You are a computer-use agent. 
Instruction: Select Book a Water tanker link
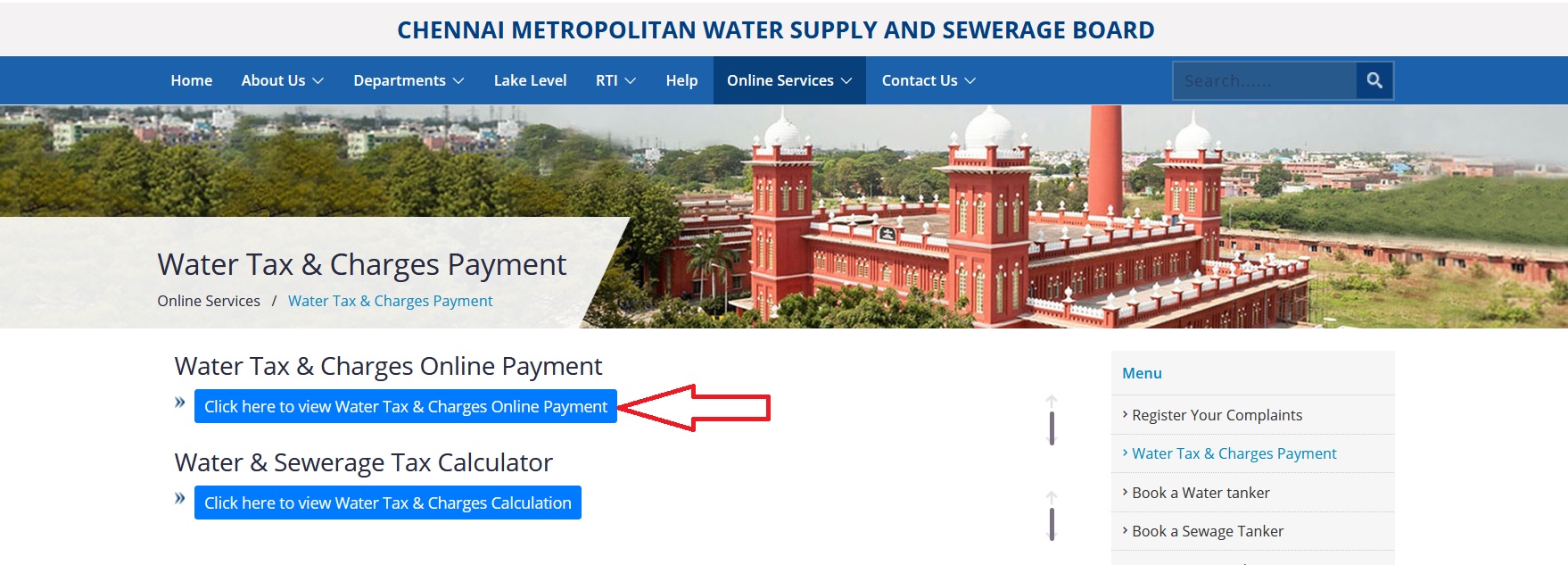(1201, 493)
